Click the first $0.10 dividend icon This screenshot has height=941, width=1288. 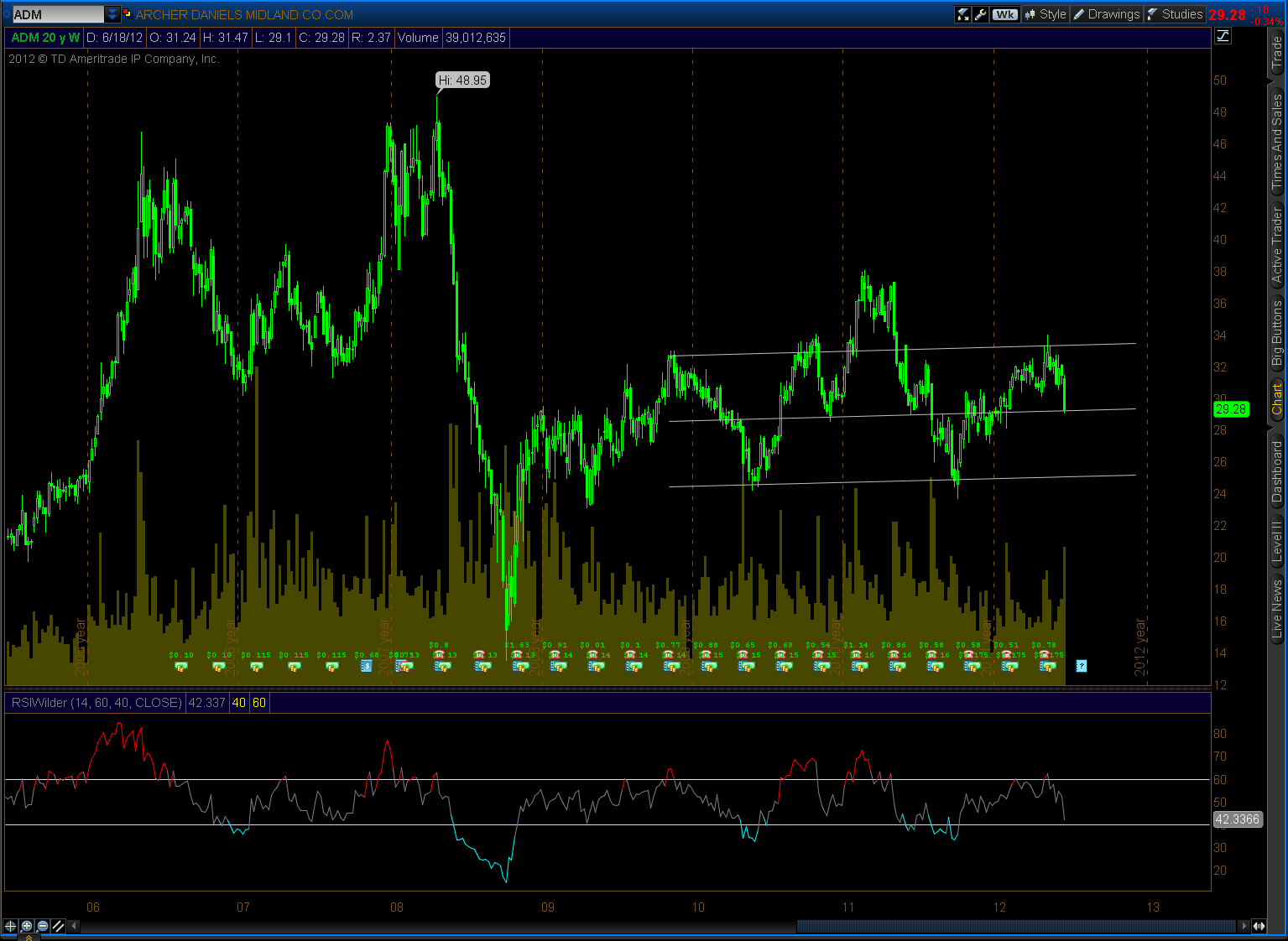181,667
